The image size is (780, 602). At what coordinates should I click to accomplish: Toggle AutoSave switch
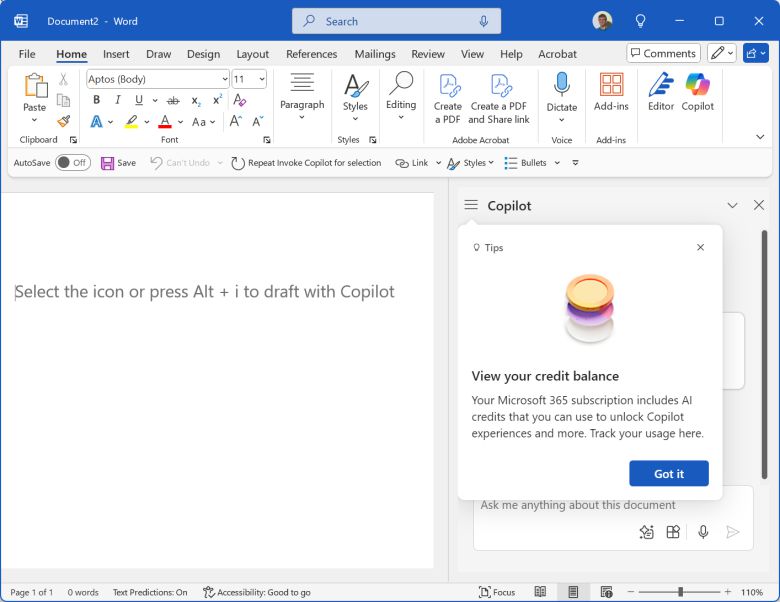point(72,163)
